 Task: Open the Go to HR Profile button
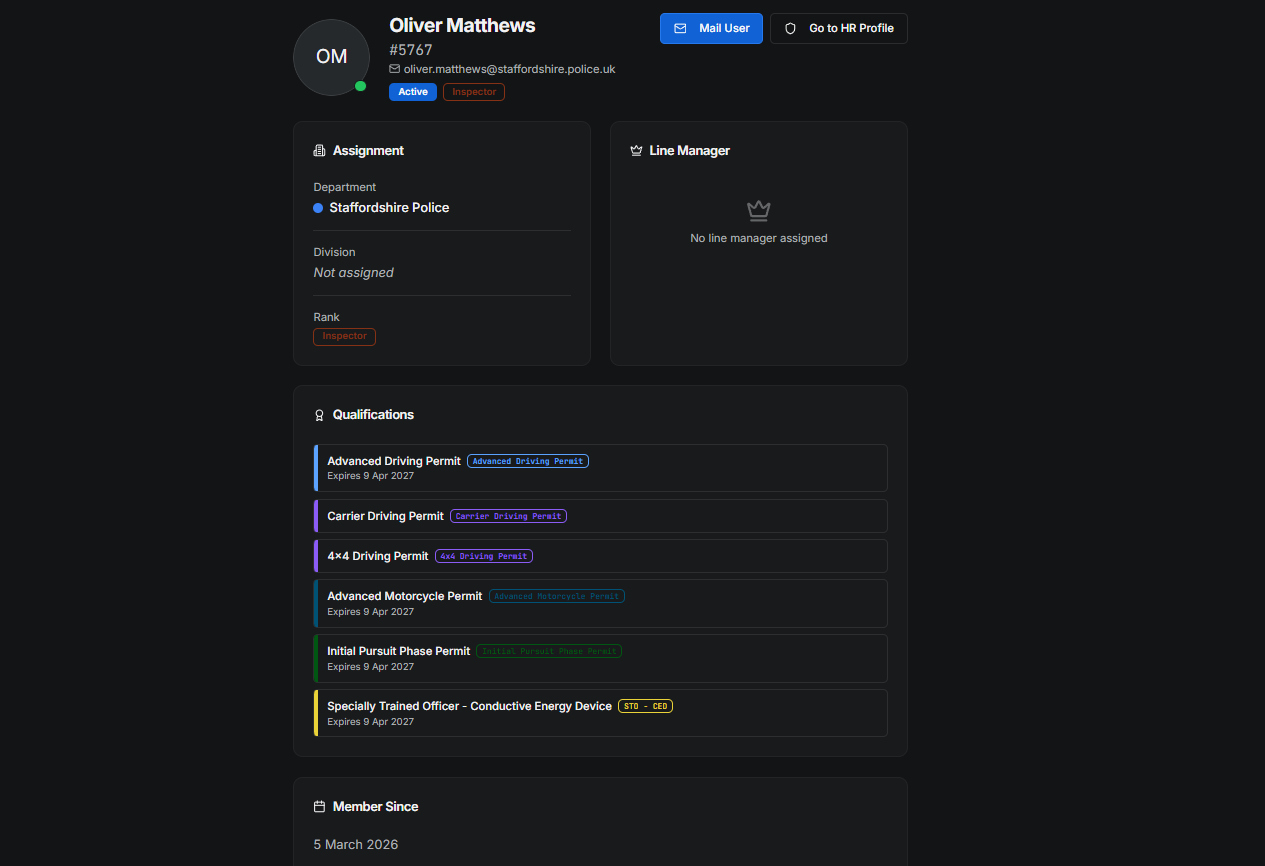click(839, 28)
